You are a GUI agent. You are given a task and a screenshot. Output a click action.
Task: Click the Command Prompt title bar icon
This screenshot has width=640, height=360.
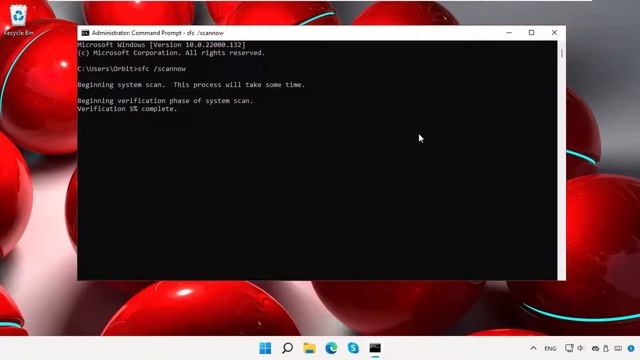pos(85,33)
